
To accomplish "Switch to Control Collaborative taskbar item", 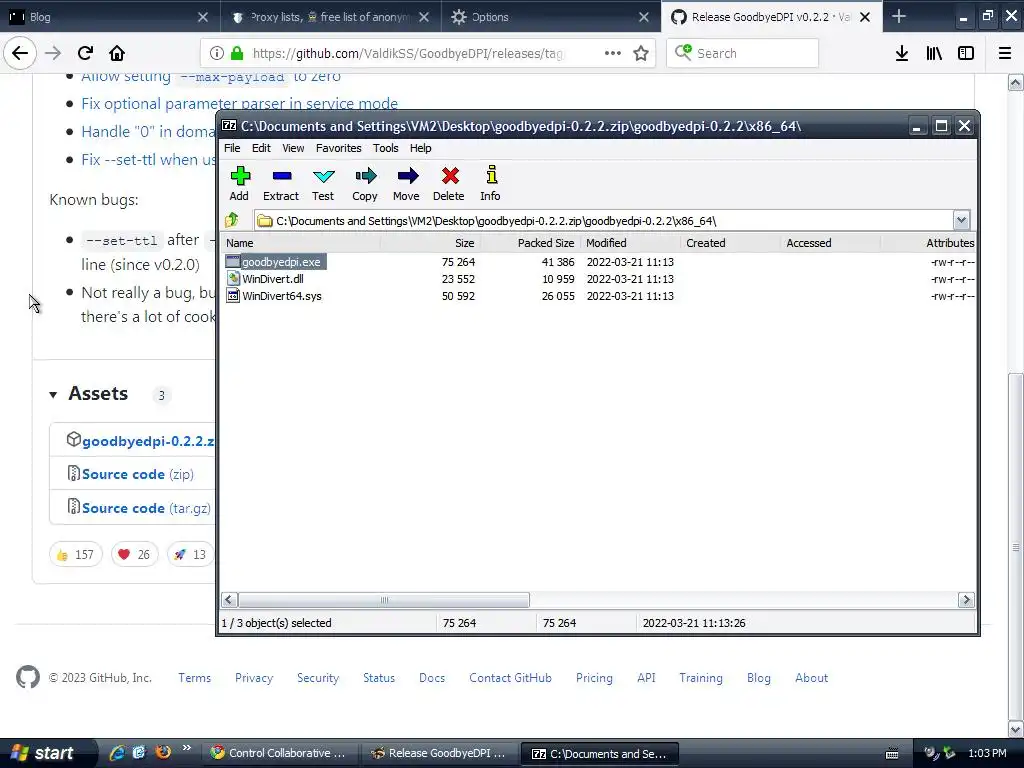I will click(281, 753).
